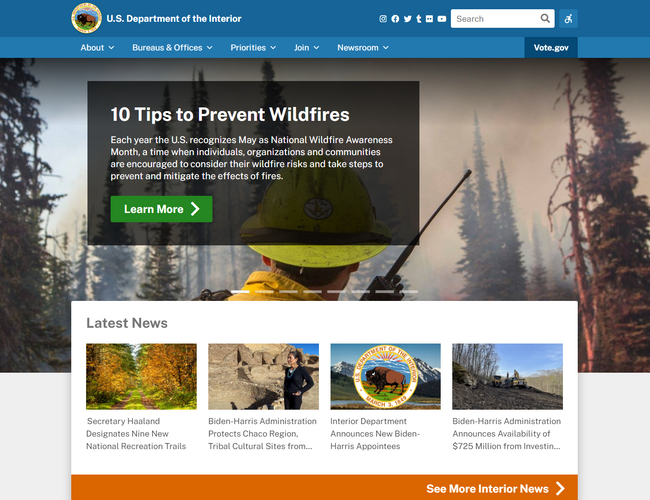Open the Instagram social icon
This screenshot has height=500, width=650.
pos(383,19)
